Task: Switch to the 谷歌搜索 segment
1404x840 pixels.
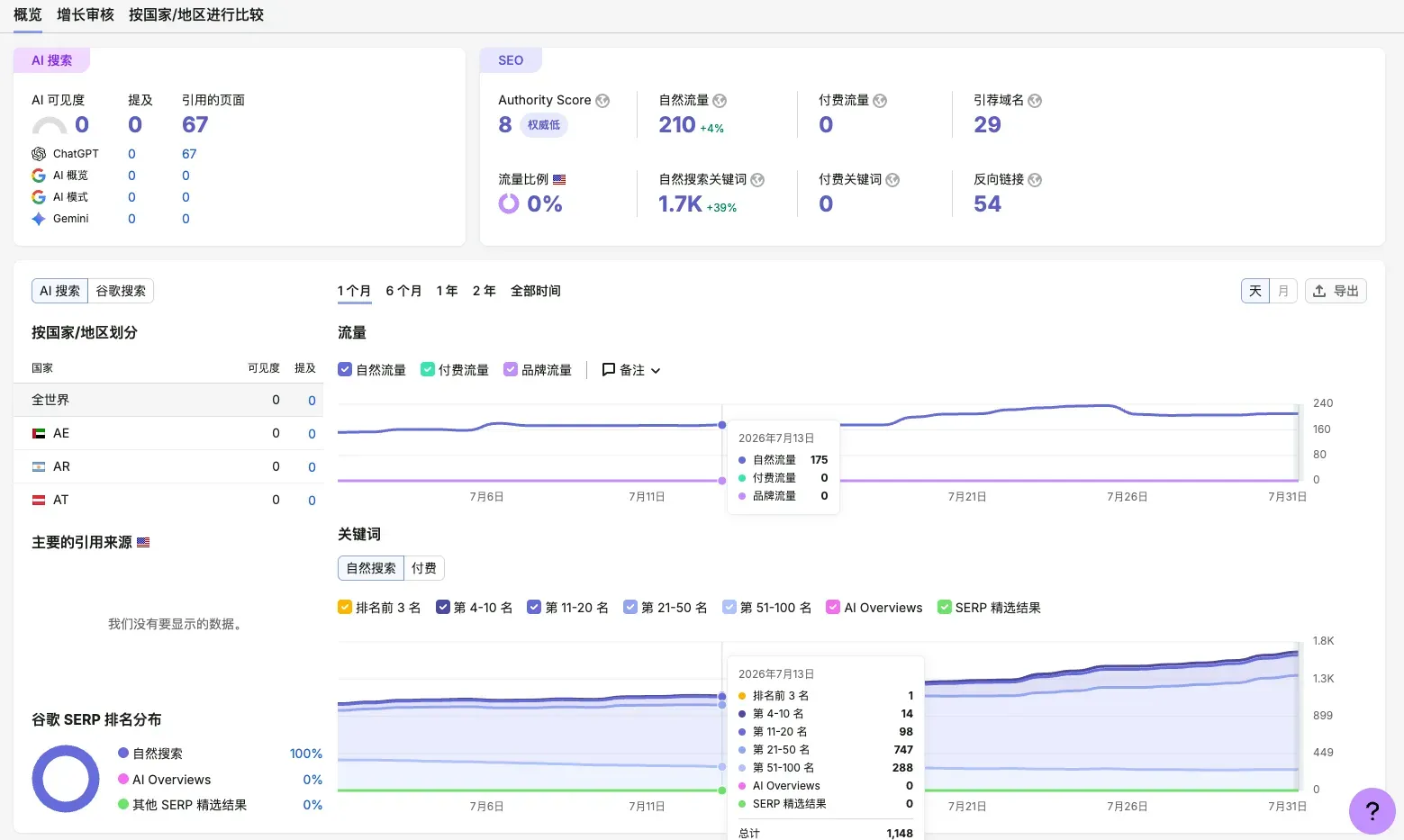Action: click(121, 291)
